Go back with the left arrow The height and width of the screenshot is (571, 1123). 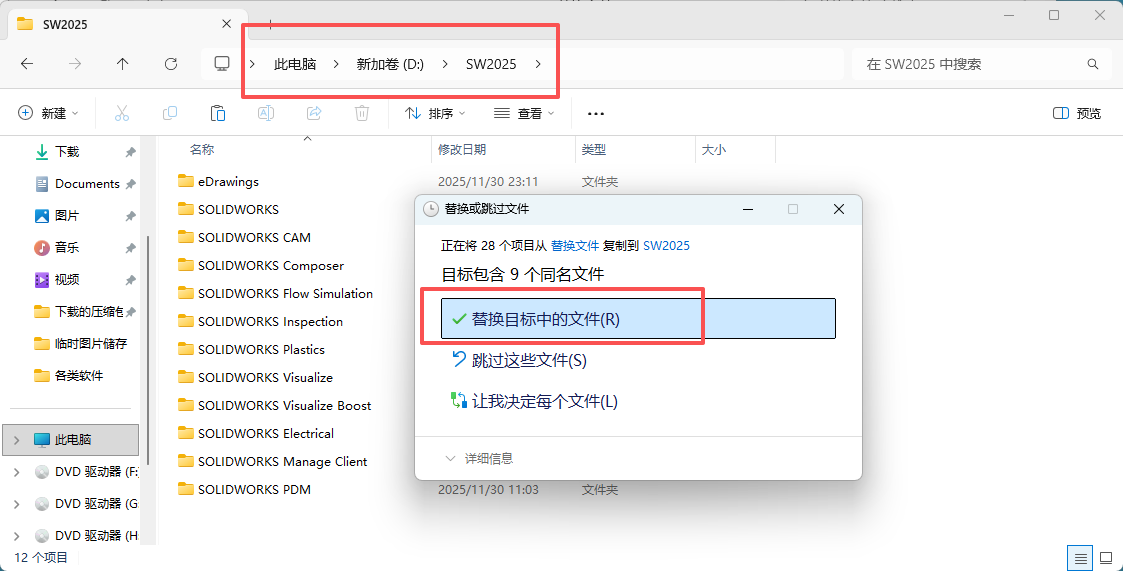(x=26, y=64)
